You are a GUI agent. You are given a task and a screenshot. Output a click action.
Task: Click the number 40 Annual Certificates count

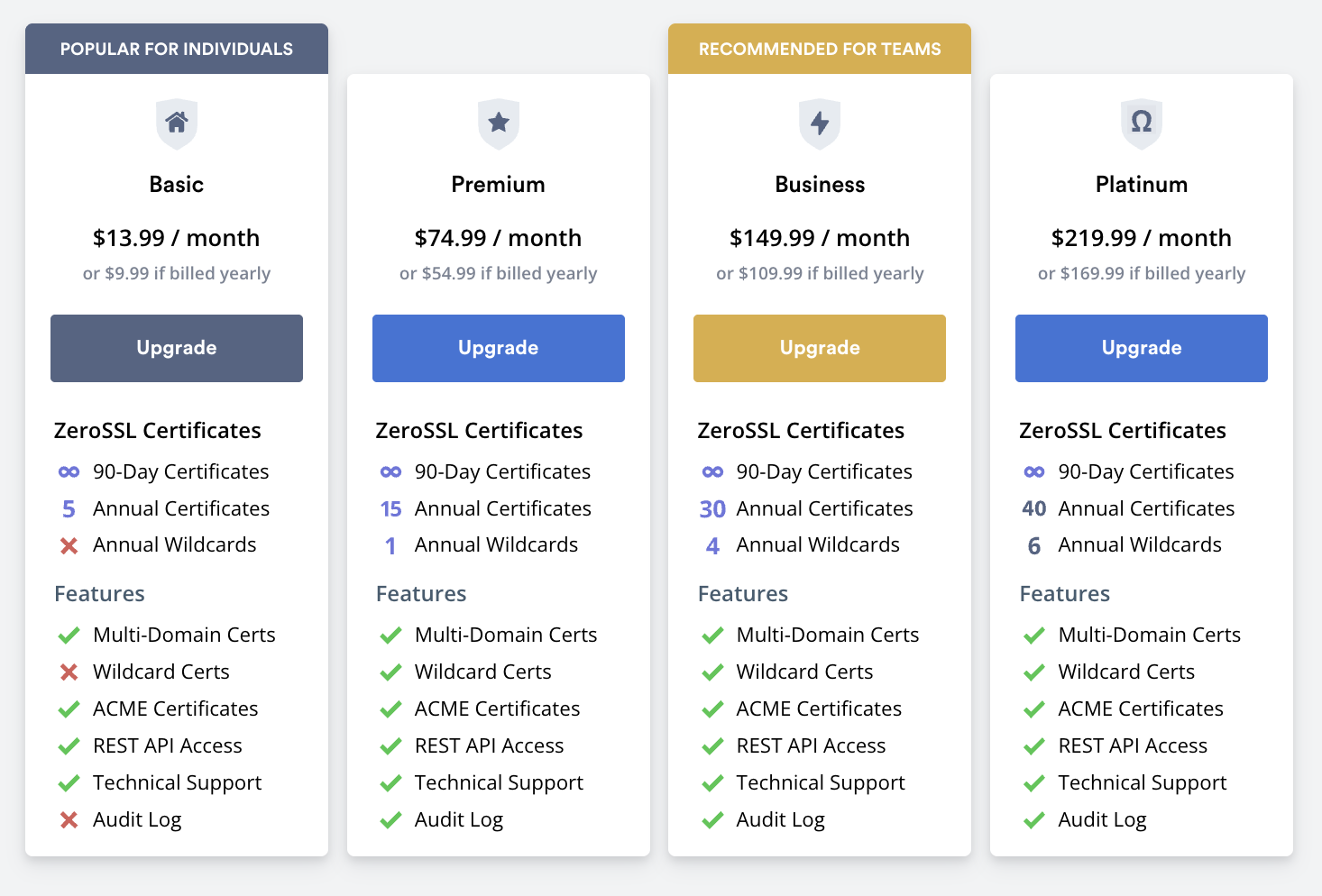1034,509
